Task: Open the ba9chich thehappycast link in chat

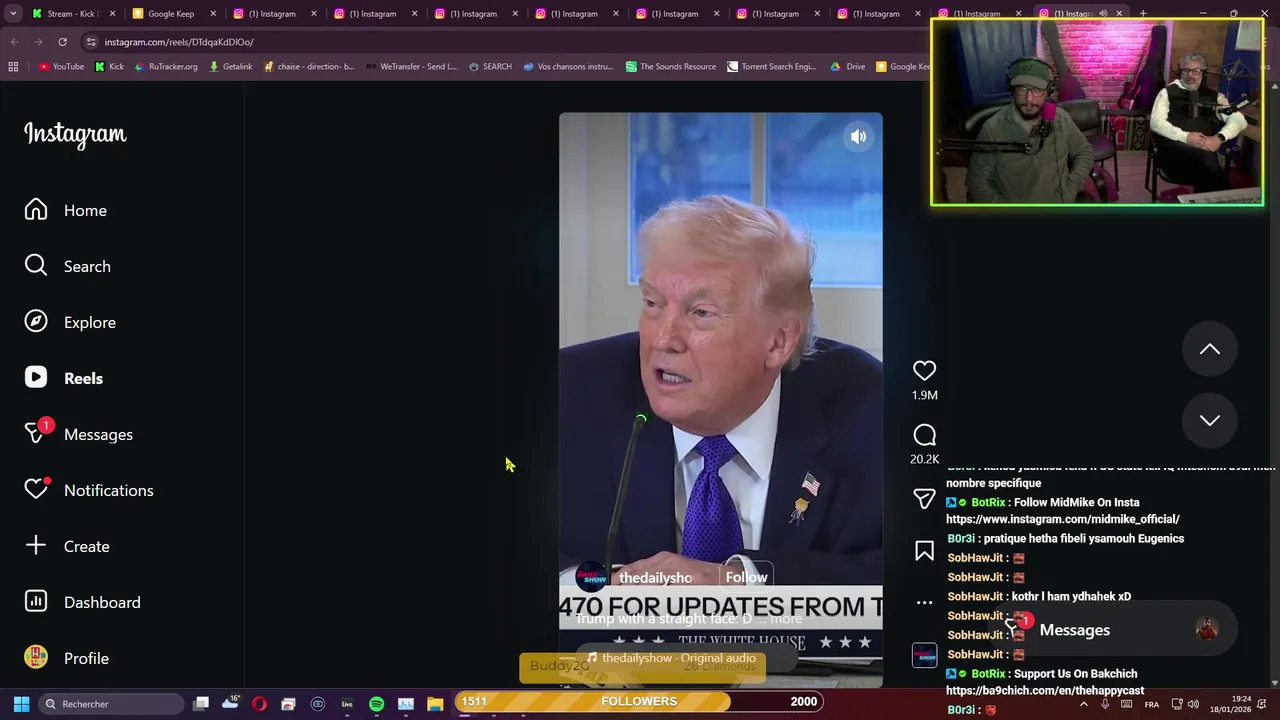Action: pos(1045,691)
